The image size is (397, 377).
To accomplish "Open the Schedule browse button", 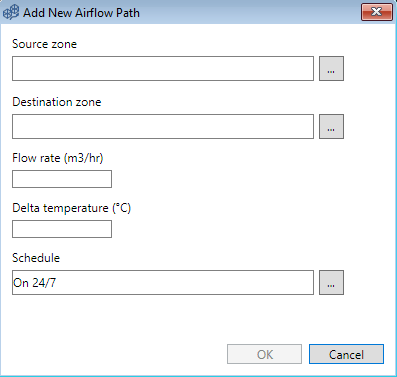I will pos(331,283).
